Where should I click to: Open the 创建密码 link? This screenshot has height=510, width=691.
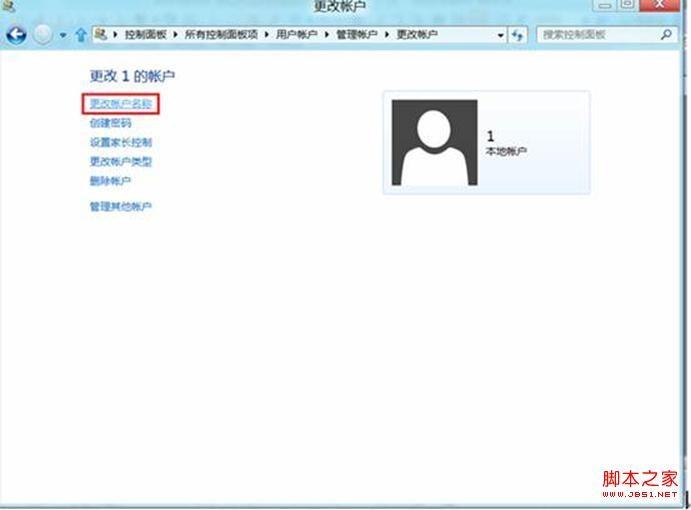coord(111,123)
